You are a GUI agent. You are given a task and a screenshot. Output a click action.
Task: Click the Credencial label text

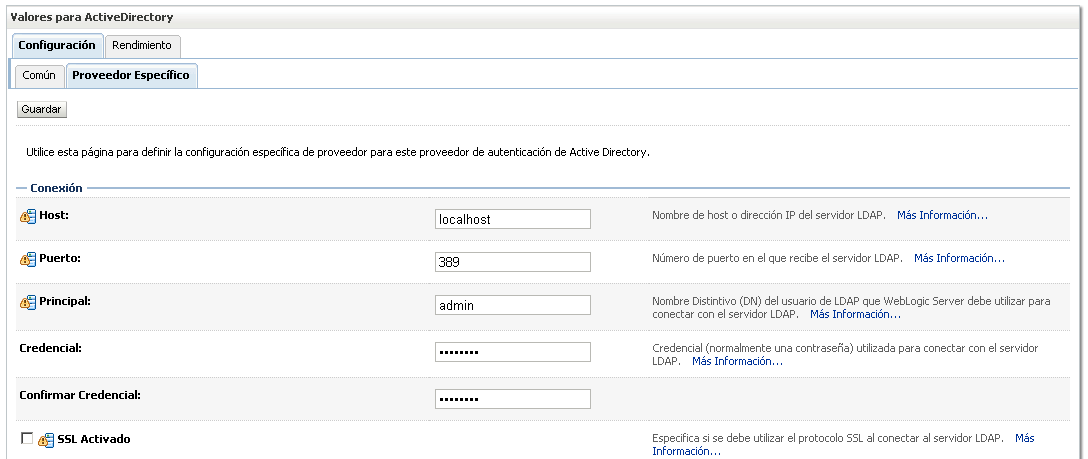click(51, 348)
